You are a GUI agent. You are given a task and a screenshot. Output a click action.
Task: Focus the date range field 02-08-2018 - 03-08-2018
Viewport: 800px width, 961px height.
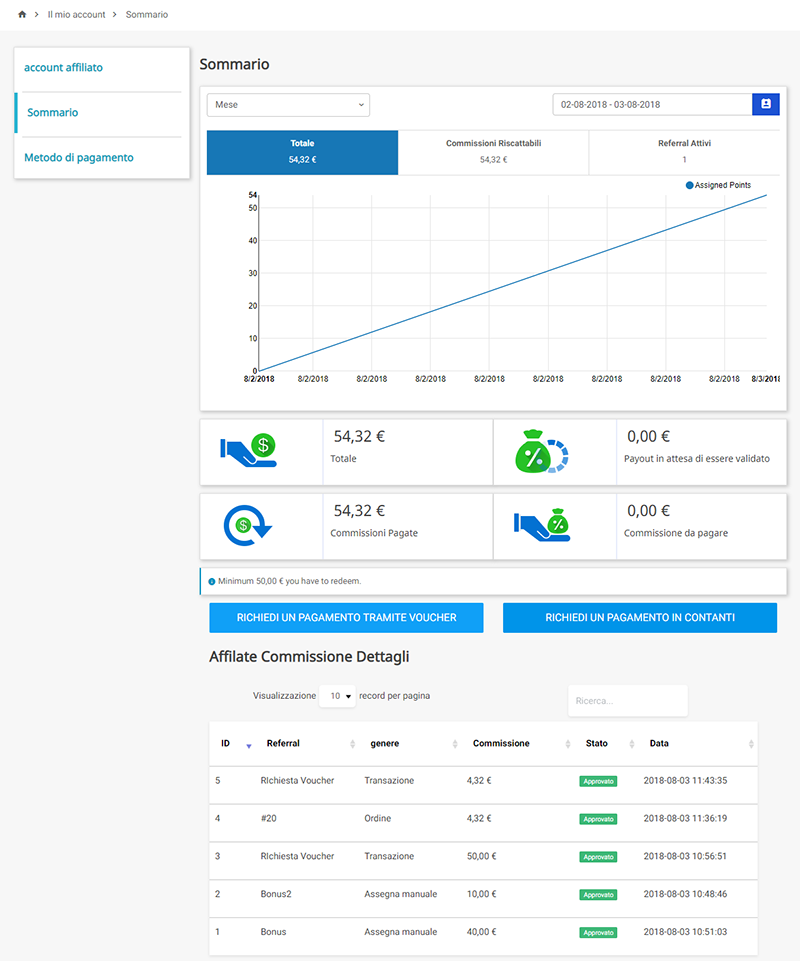pyautogui.click(x=652, y=104)
